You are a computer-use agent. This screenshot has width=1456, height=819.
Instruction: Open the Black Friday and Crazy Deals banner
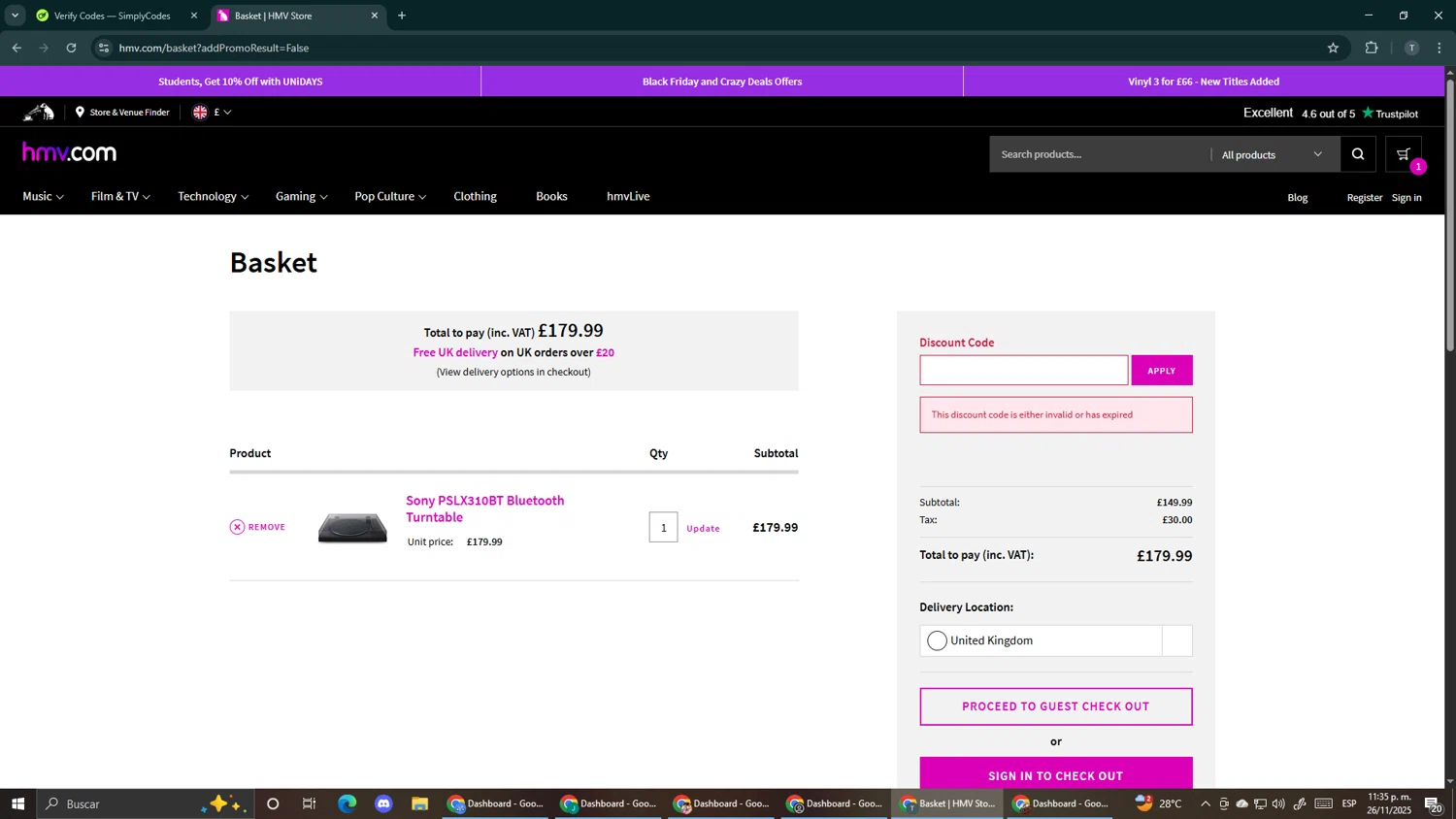coord(722,82)
